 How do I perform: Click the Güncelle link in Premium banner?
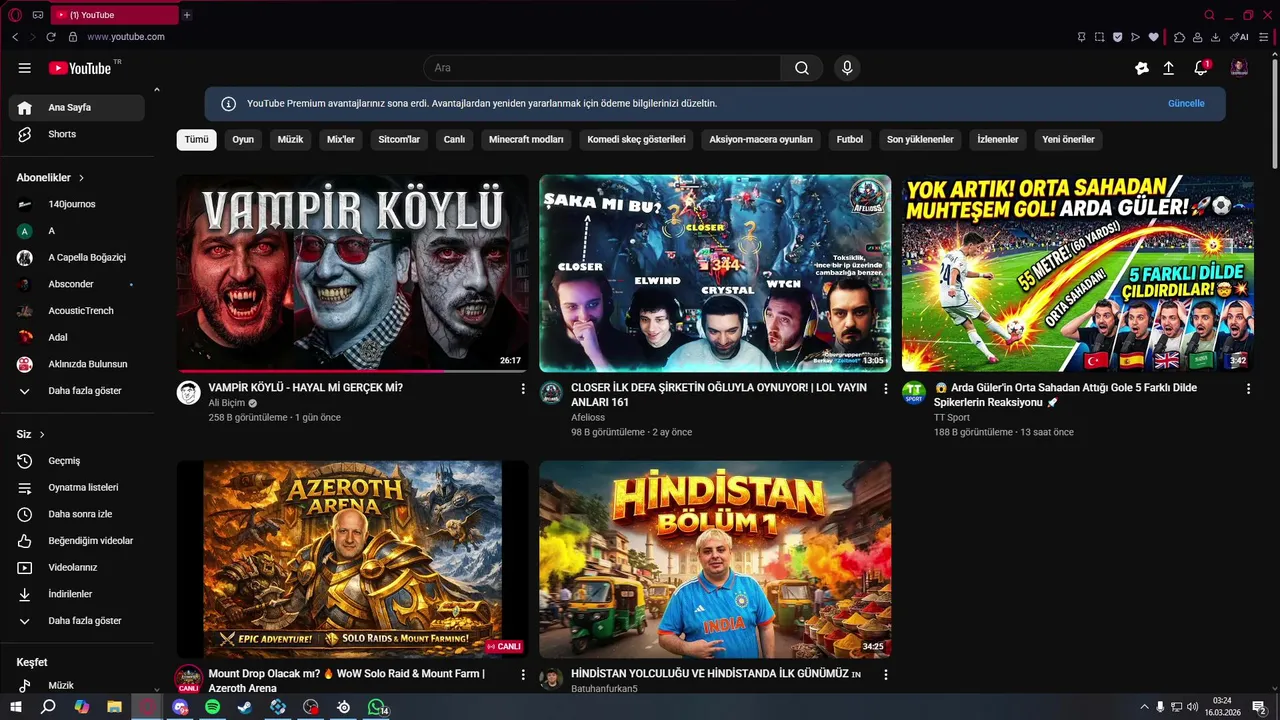tap(1186, 104)
